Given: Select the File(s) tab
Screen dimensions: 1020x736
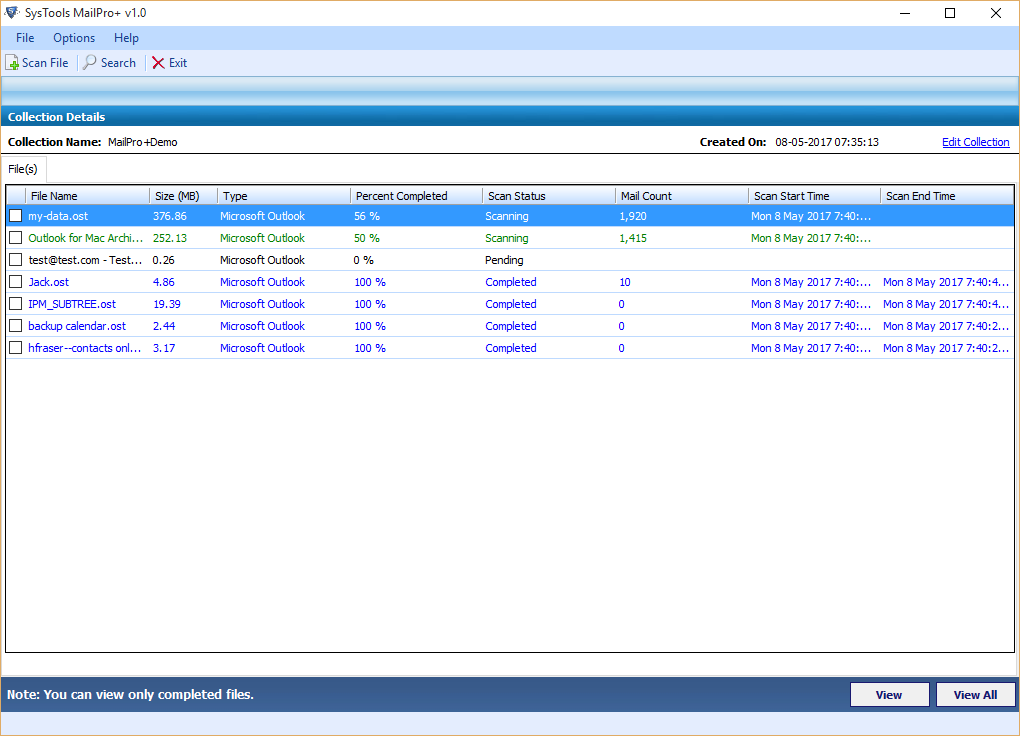Looking at the screenshot, I should [x=23, y=169].
